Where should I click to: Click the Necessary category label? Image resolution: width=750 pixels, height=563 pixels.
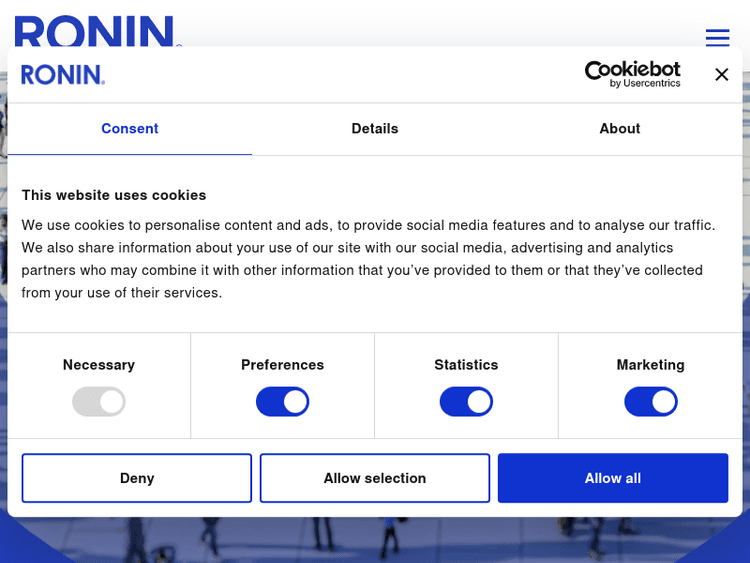tap(98, 365)
